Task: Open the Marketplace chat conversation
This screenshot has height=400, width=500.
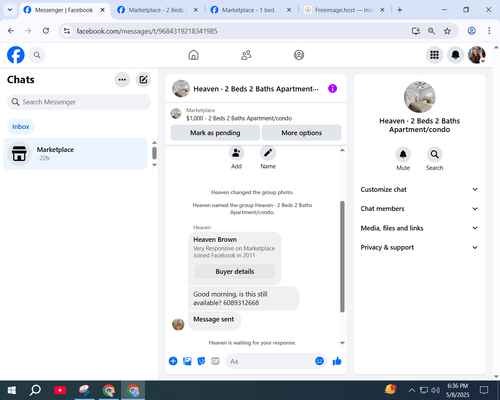Action: coord(75,154)
